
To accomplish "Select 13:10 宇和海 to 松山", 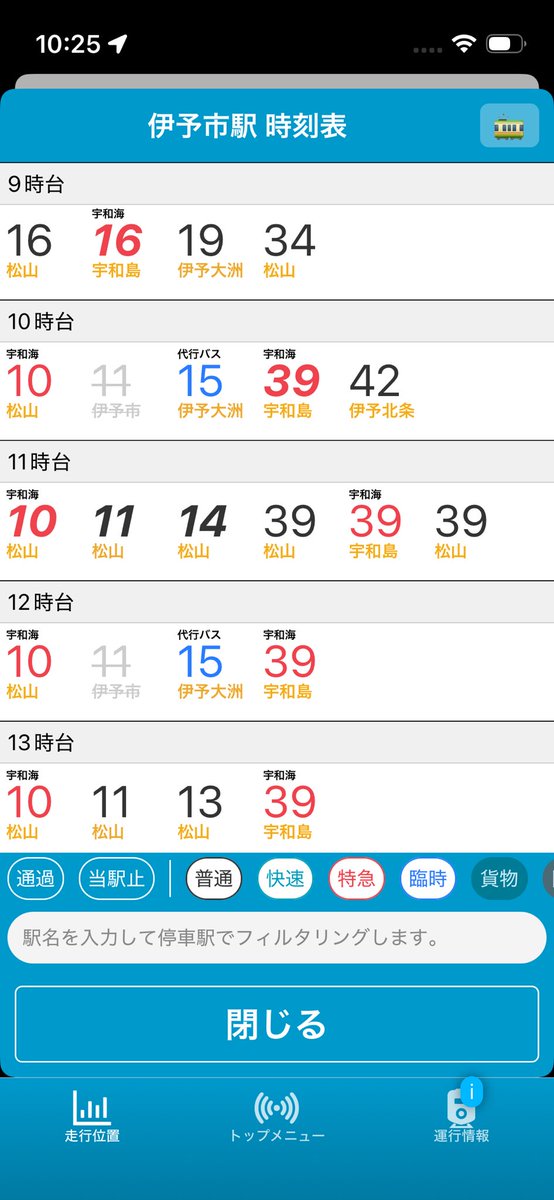I will [30, 804].
